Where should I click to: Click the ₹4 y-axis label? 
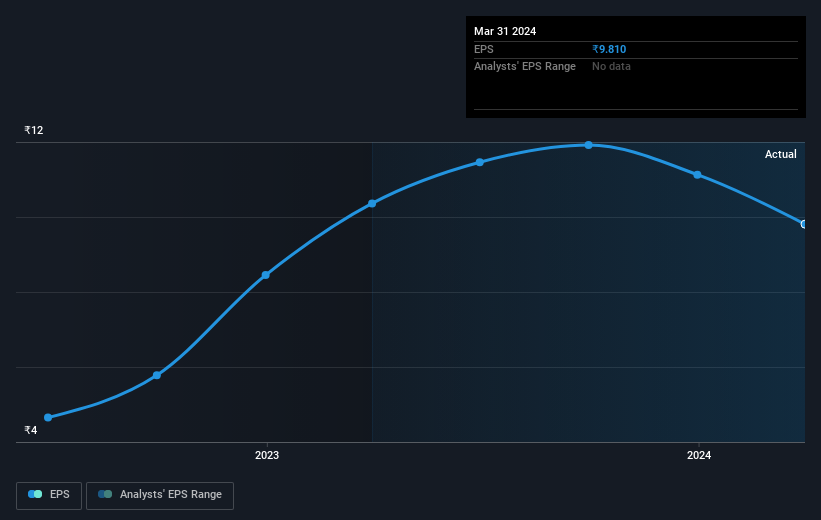click(31, 430)
